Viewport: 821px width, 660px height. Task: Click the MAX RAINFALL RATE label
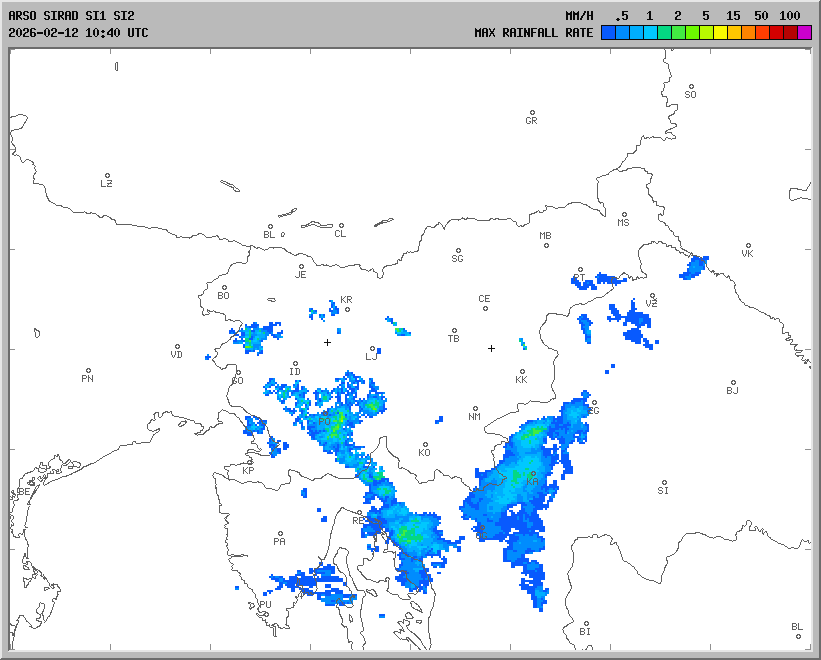coord(533,33)
